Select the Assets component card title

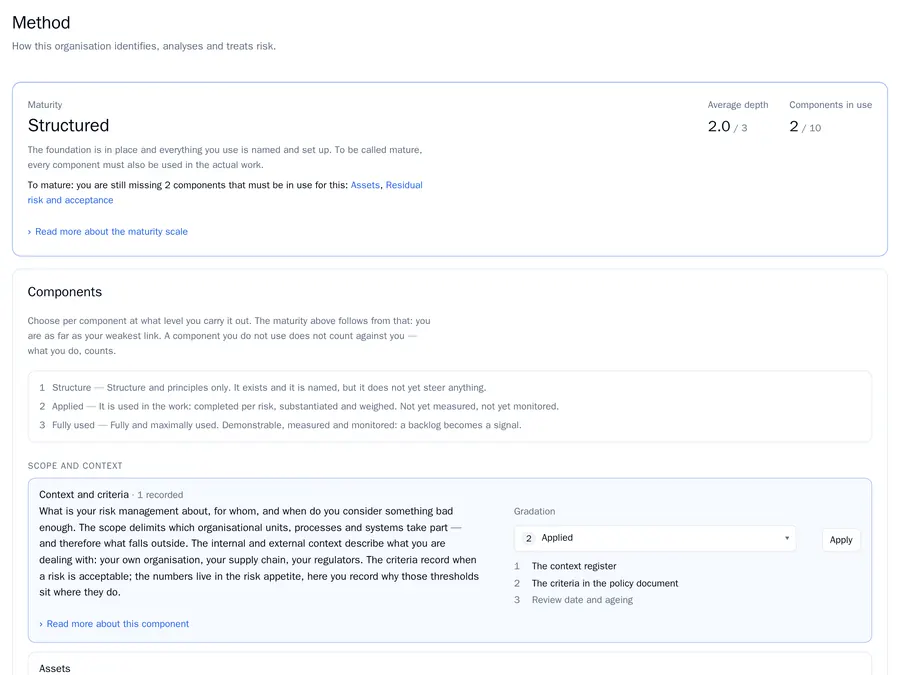(55, 669)
